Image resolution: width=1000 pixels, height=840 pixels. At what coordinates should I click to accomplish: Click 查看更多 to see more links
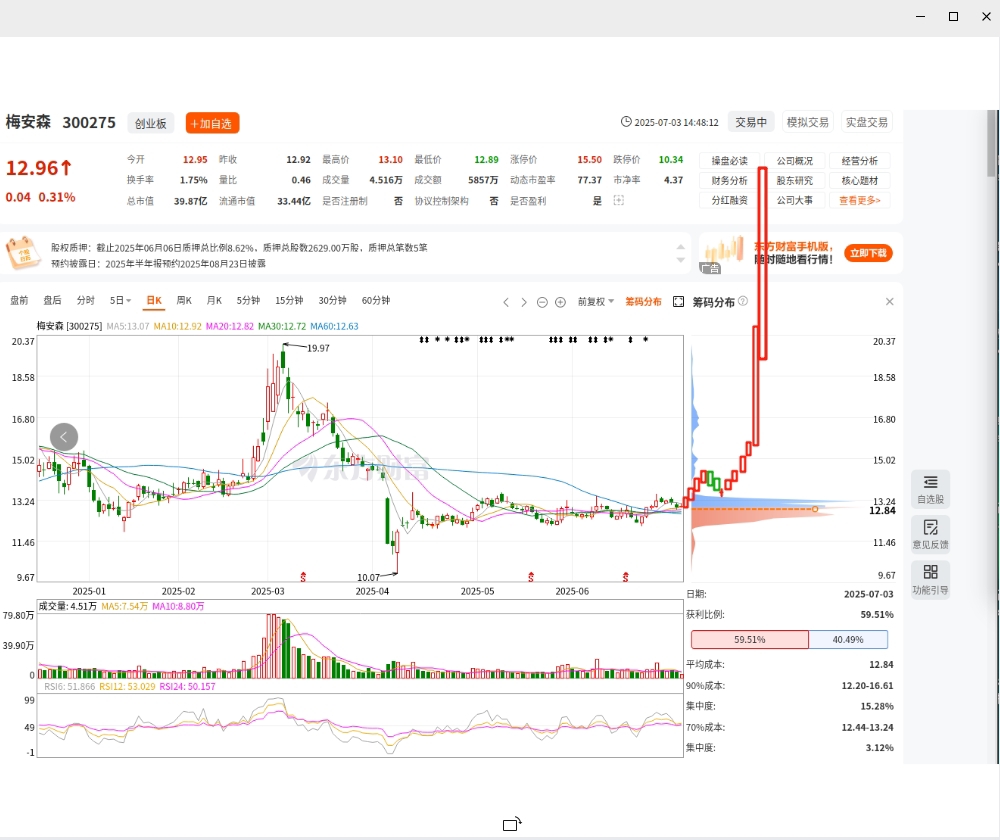[x=860, y=200]
